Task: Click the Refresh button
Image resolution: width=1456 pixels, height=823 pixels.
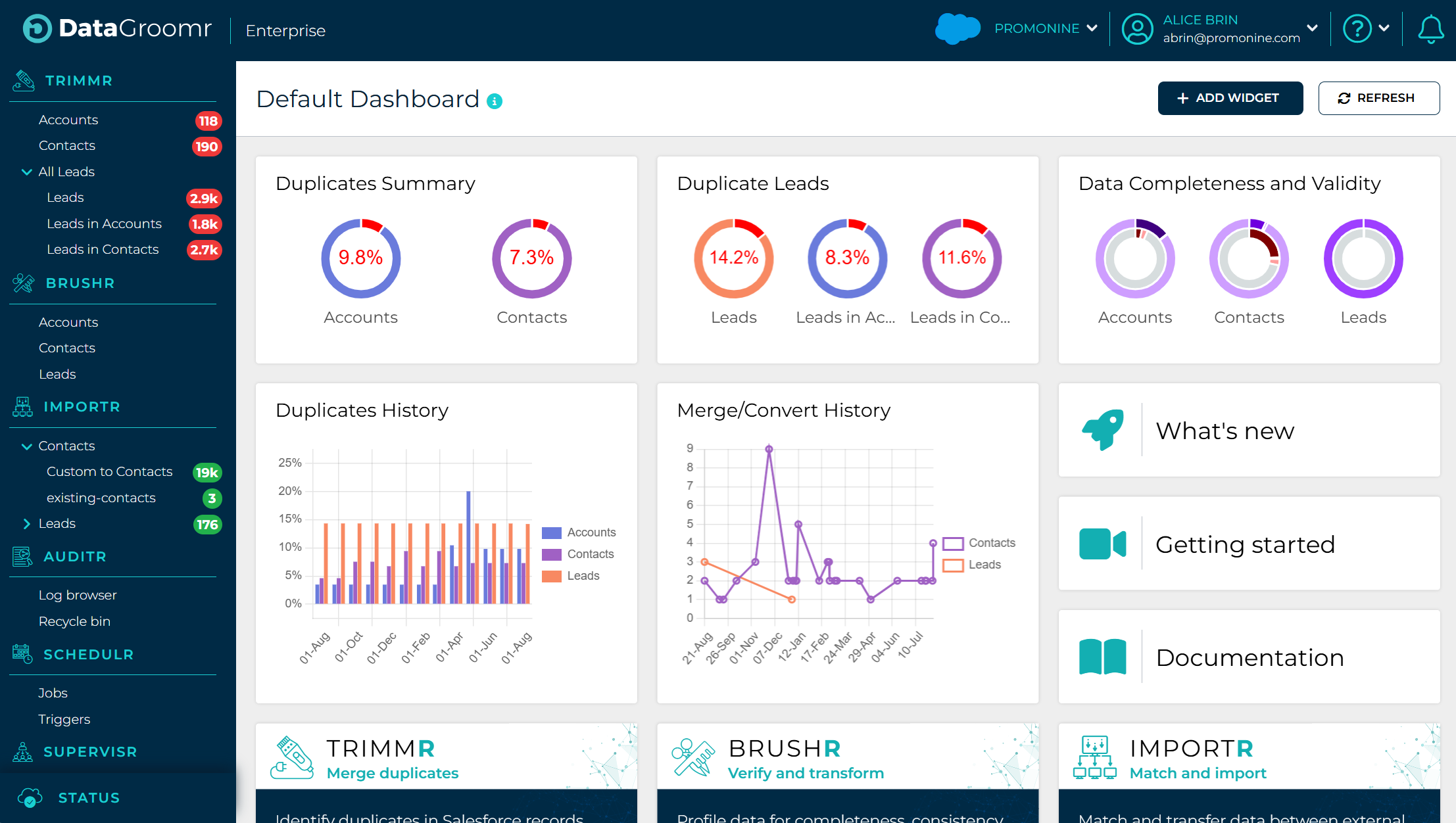Action: pyautogui.click(x=1378, y=98)
